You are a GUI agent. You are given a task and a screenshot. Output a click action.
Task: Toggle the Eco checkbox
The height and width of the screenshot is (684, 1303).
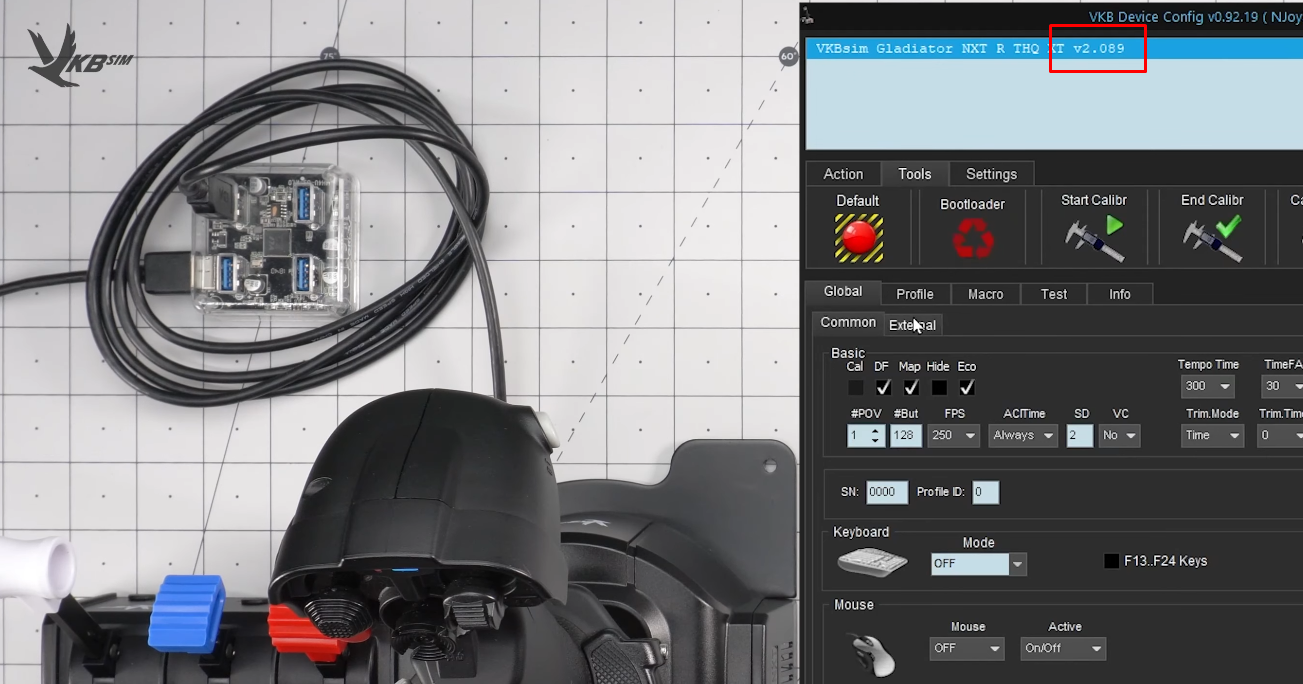tap(967, 387)
